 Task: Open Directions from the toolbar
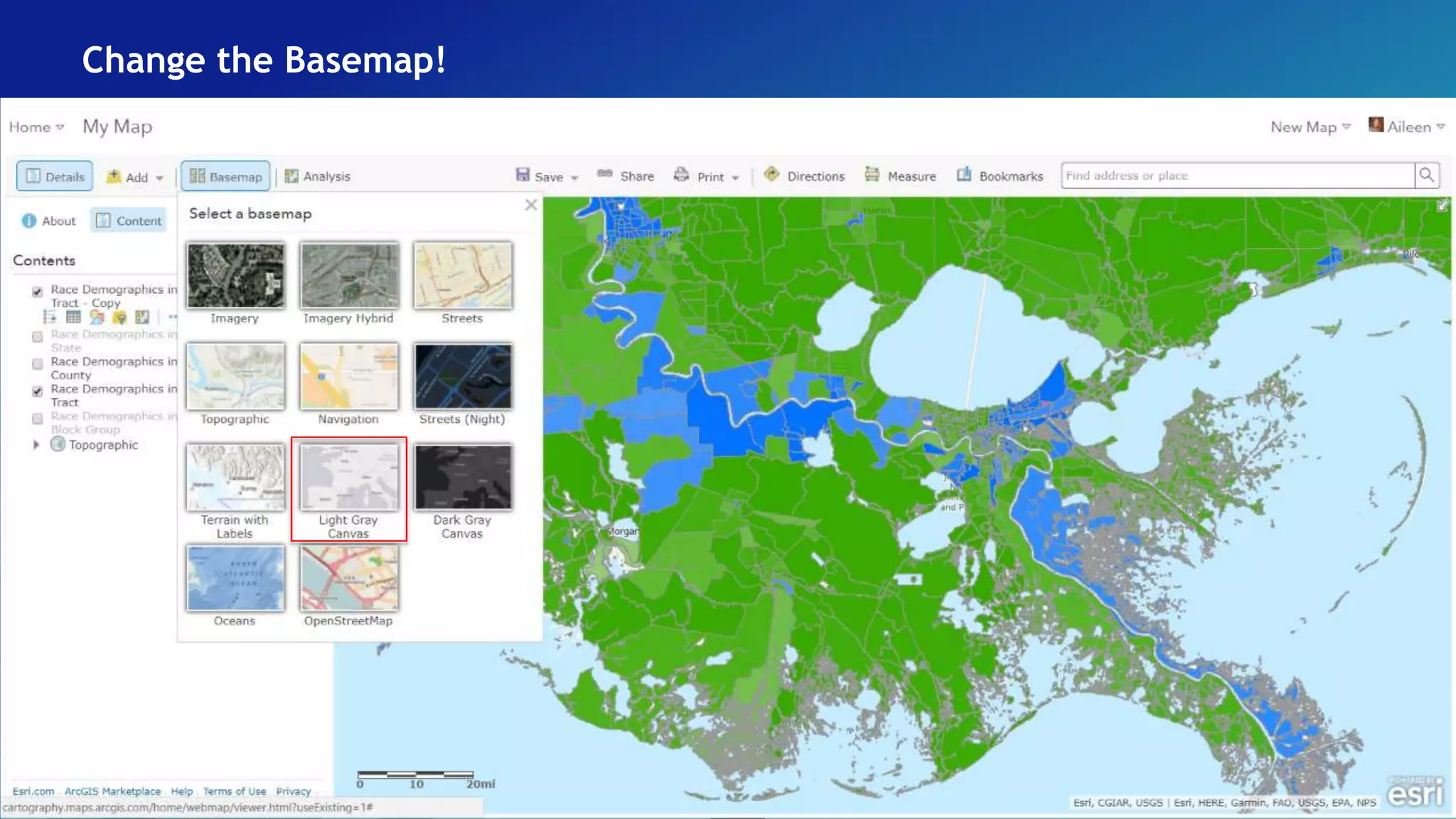(x=804, y=176)
